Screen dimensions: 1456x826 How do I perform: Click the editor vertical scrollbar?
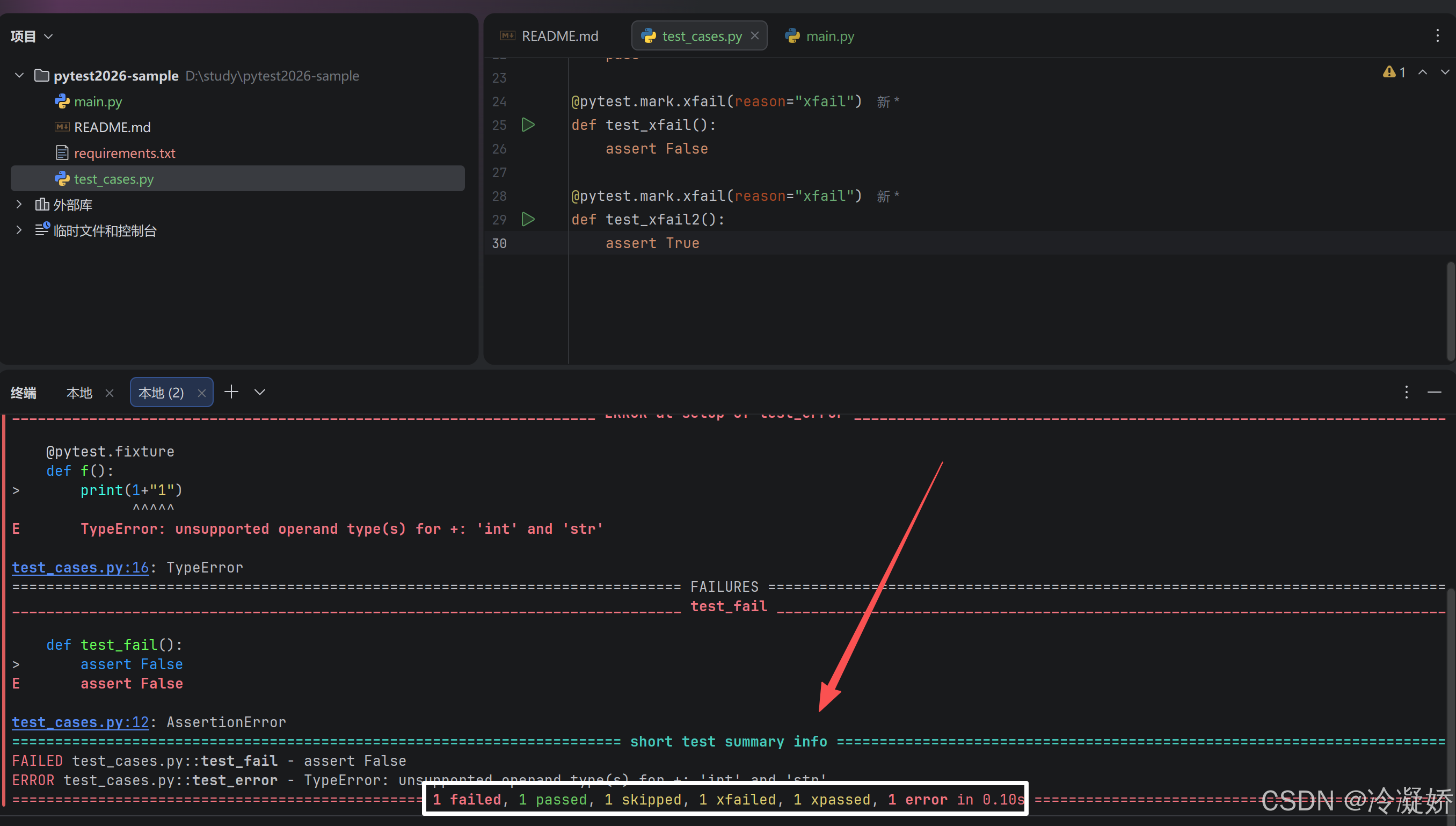pyautogui.click(x=1451, y=311)
